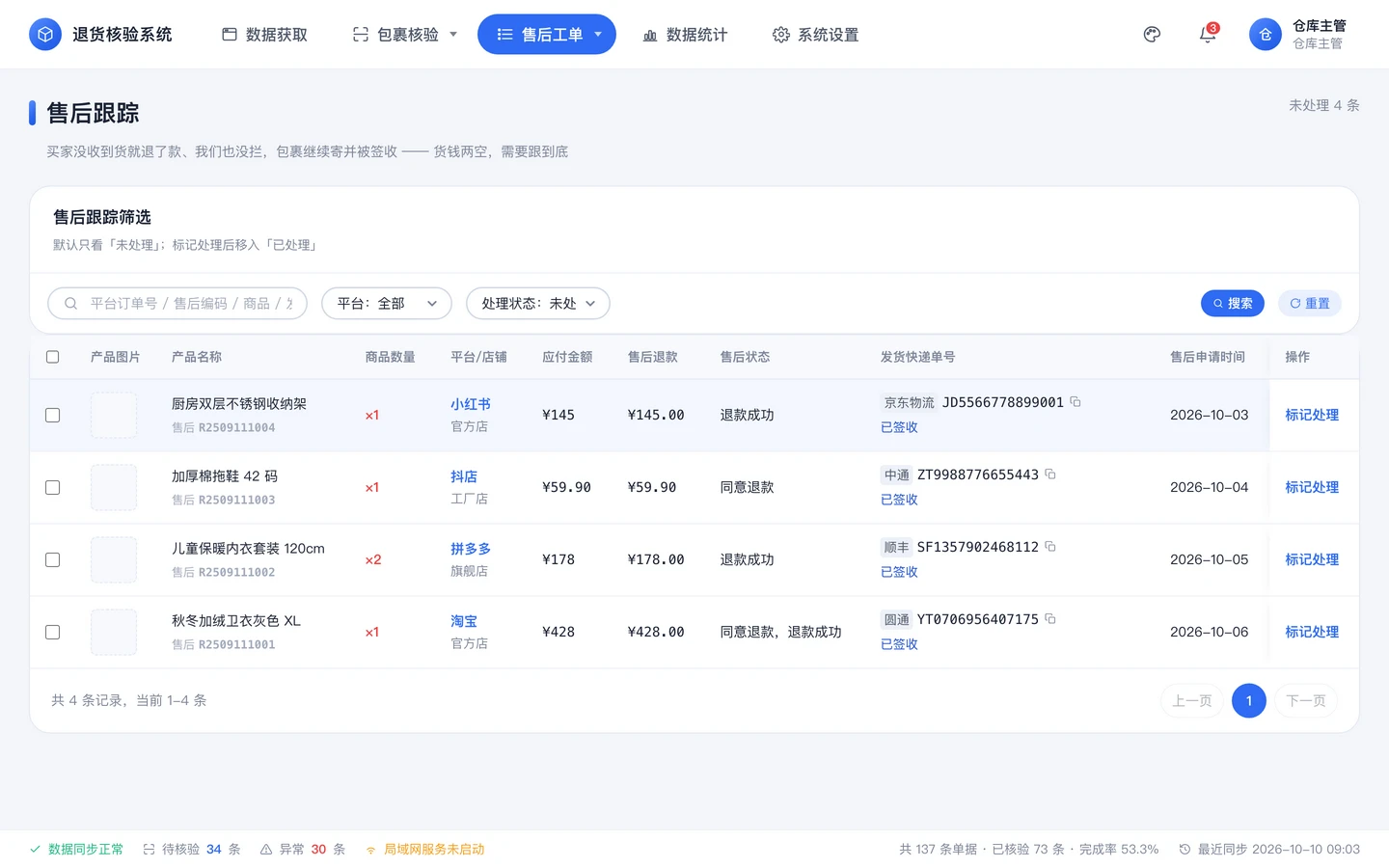Copy tracking number JD5566778899001
Image resolution: width=1389 pixels, height=868 pixels.
(x=1076, y=402)
